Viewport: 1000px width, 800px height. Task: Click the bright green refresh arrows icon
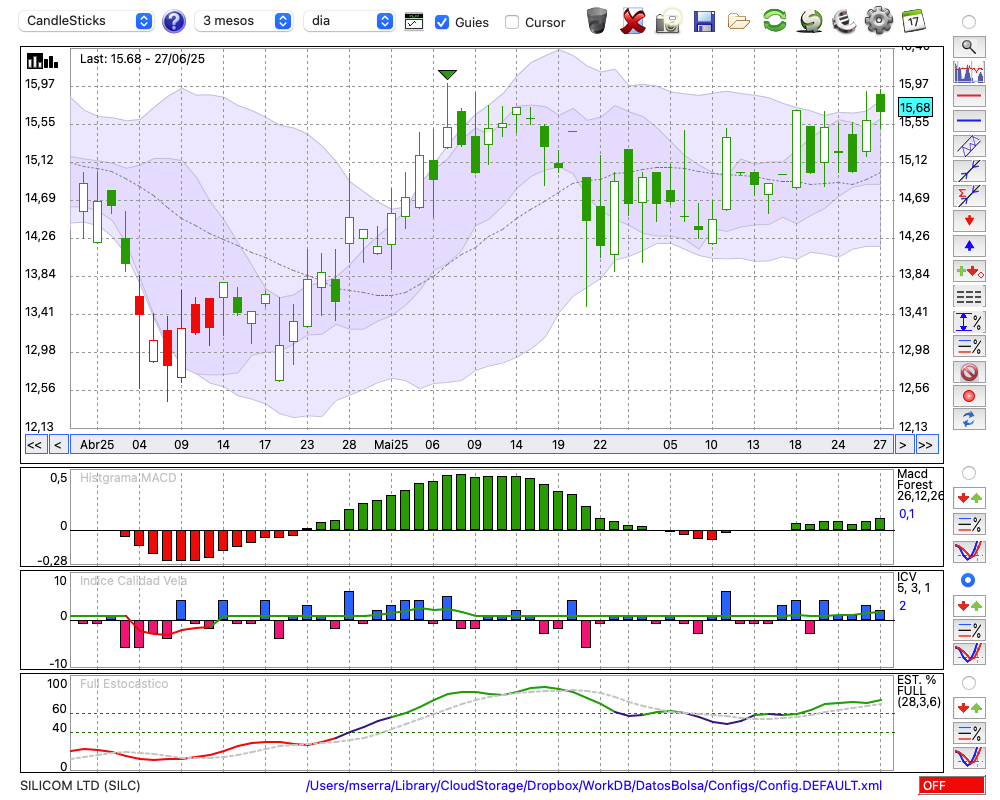(775, 20)
